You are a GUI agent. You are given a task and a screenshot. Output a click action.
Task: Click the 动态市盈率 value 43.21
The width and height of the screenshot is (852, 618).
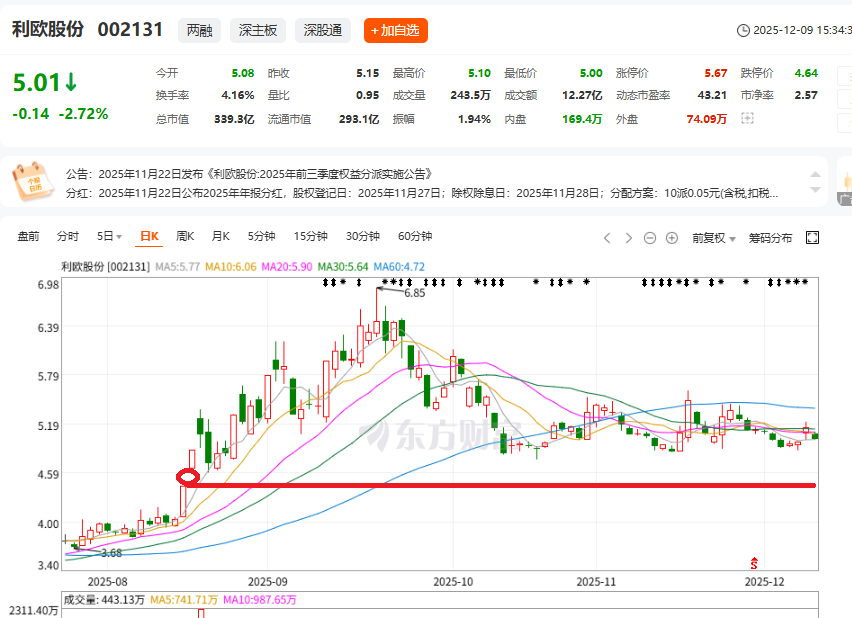click(712, 95)
